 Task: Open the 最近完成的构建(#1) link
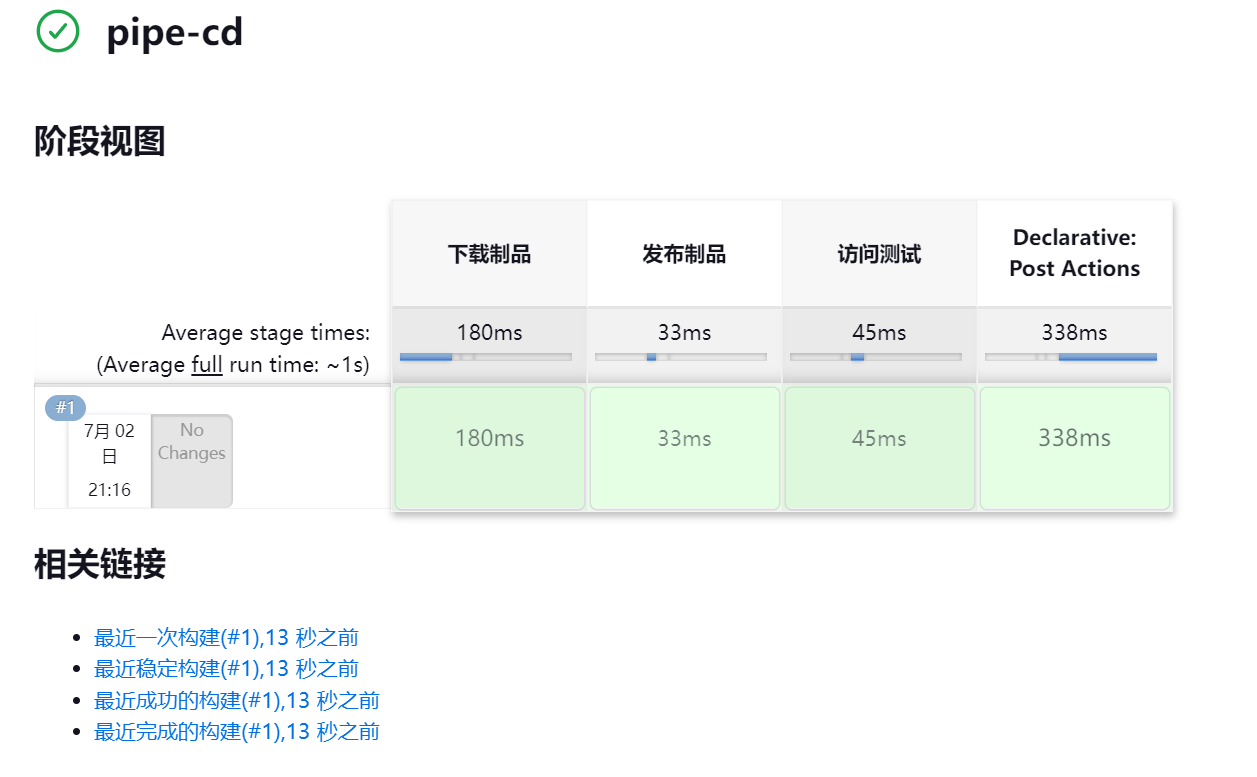point(237,731)
